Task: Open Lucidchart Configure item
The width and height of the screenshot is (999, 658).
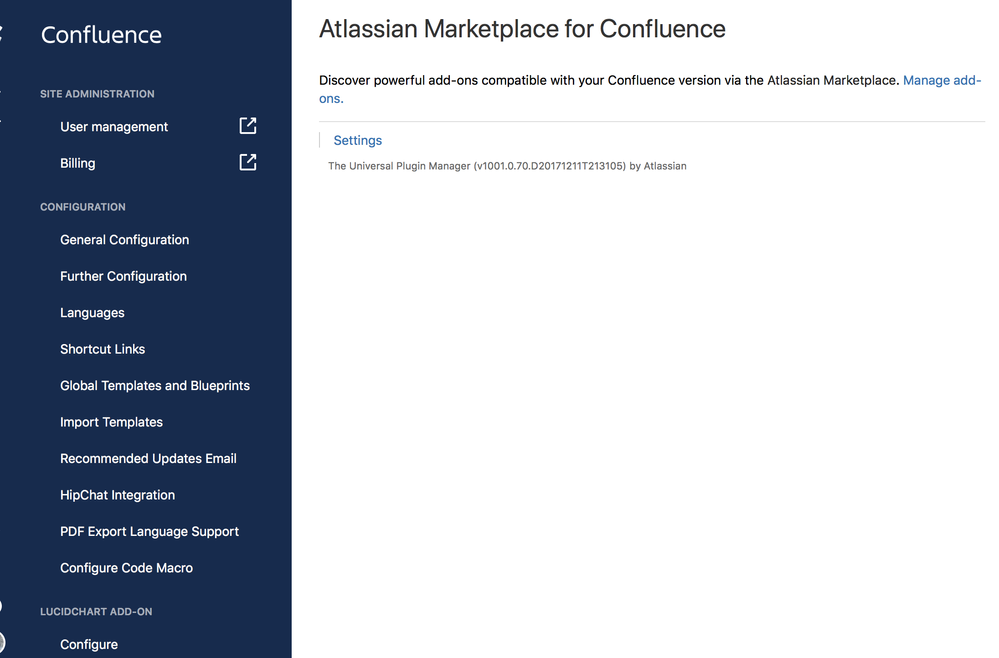Action: 89,645
